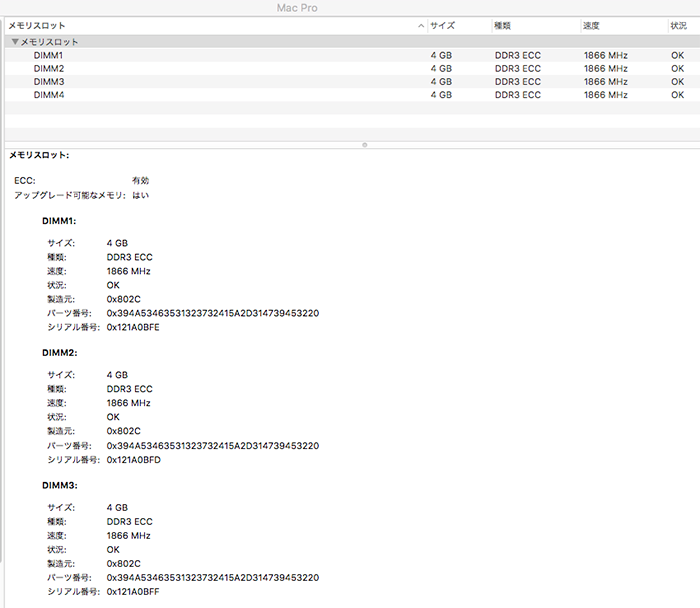Select the DIMM2 row in the list

click(x=352, y=69)
